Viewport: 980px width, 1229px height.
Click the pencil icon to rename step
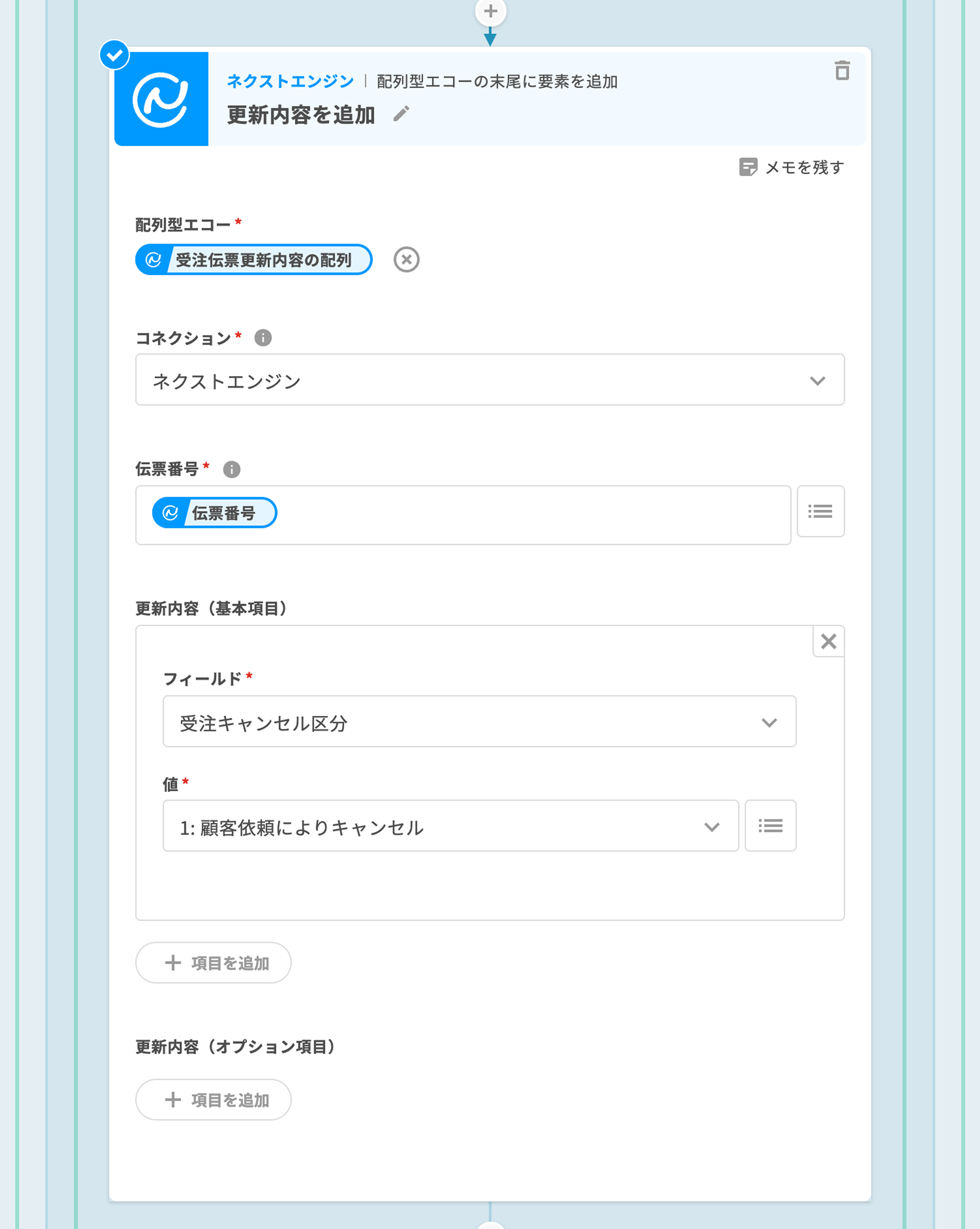(401, 114)
